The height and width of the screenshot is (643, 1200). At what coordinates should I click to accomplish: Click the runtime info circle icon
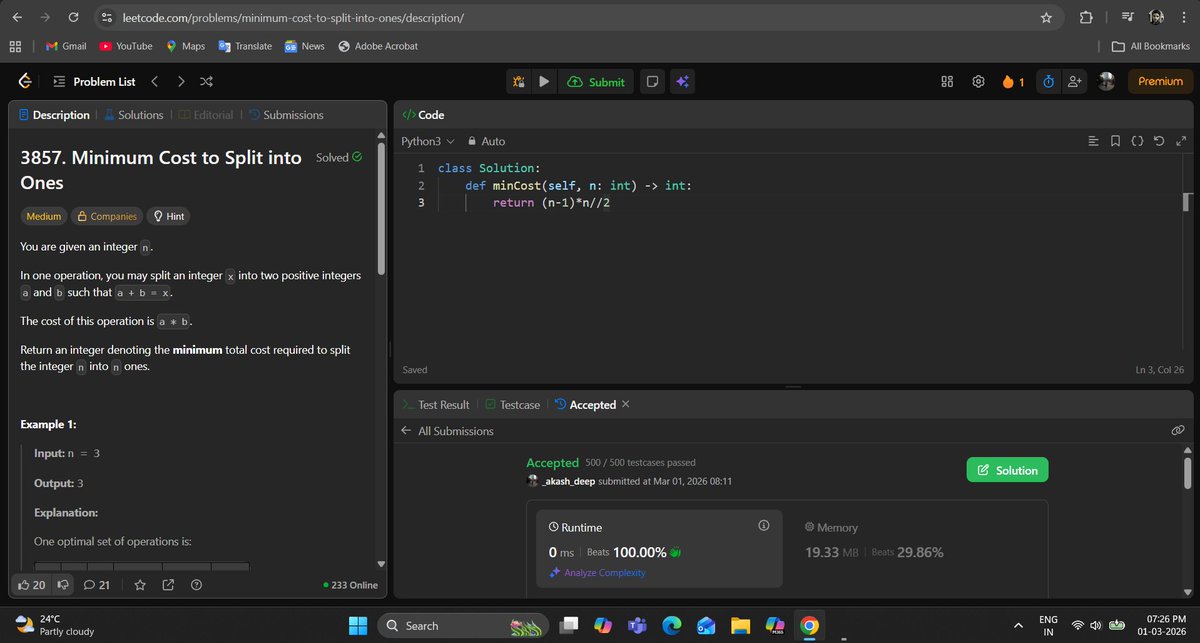click(x=763, y=526)
